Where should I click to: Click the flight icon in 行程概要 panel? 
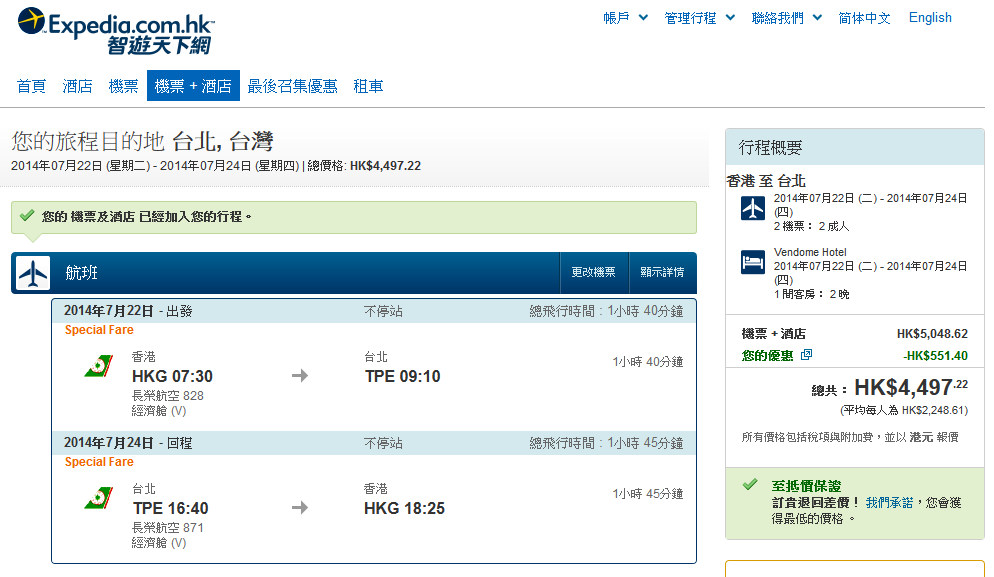(x=753, y=207)
